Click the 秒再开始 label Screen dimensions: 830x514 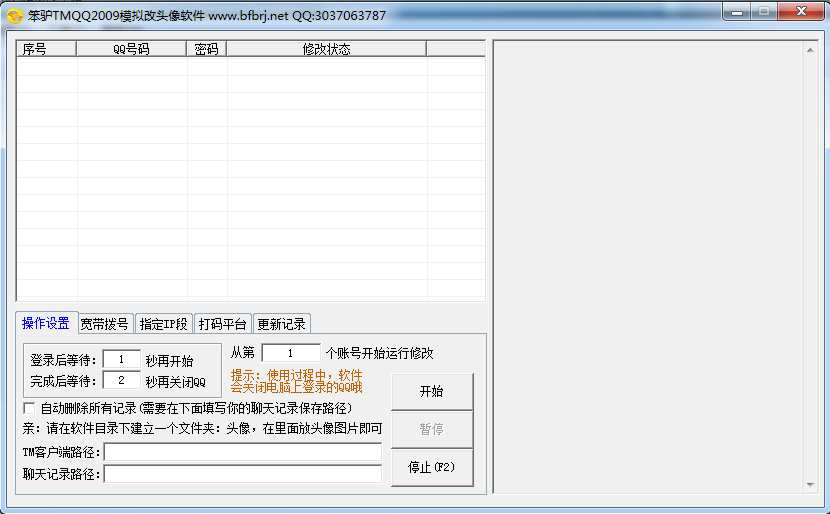tap(169, 361)
